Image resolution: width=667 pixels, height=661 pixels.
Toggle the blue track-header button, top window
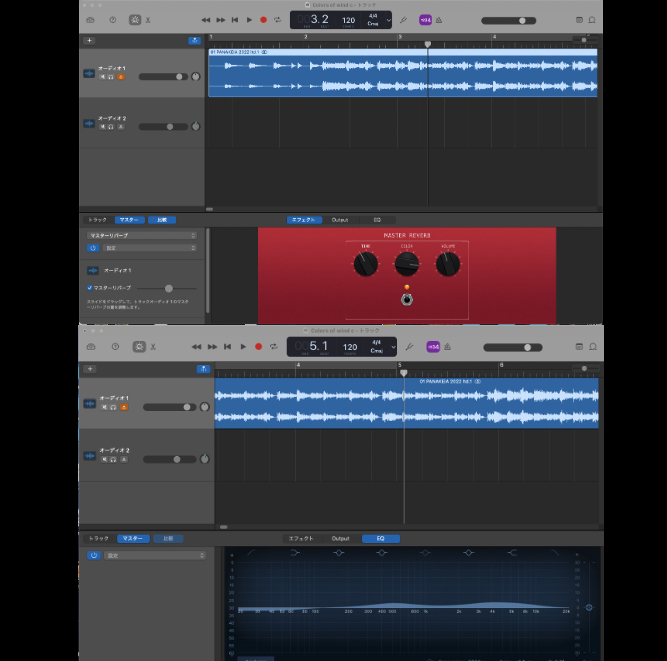pos(194,40)
